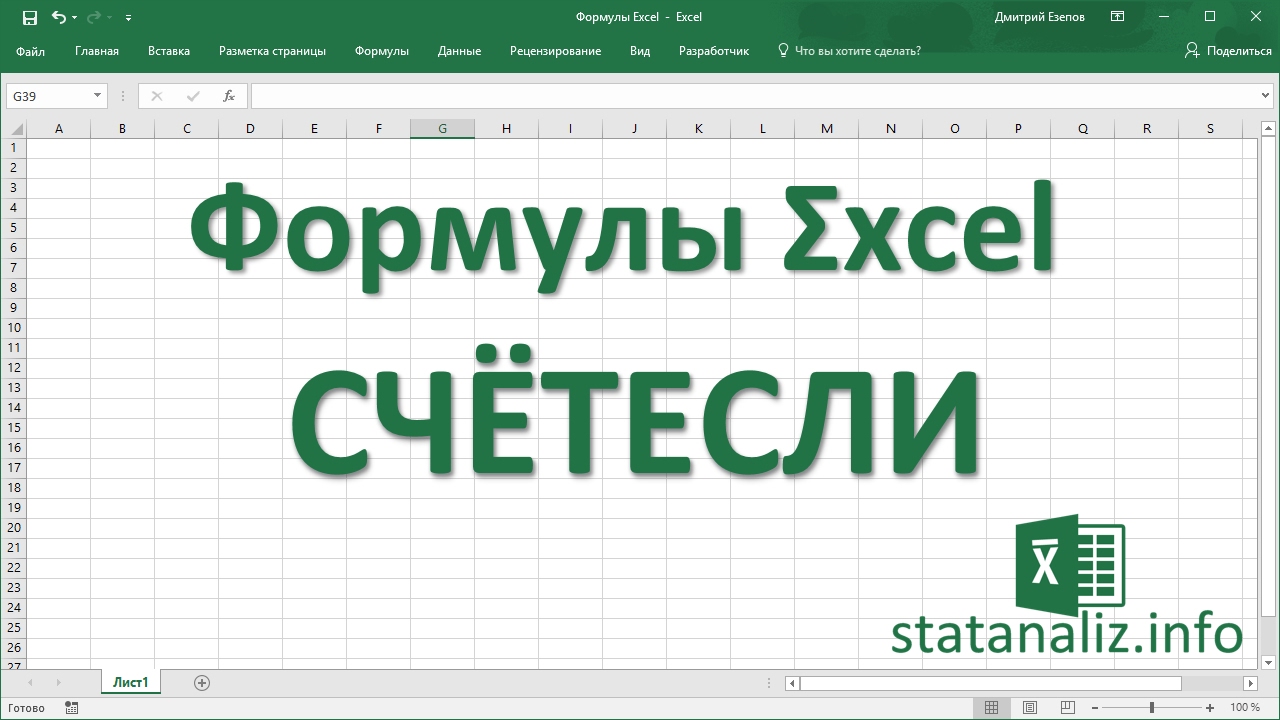The width and height of the screenshot is (1280, 720).
Task: Open Customize Quick Access Toolbar dropdown
Action: [129, 18]
